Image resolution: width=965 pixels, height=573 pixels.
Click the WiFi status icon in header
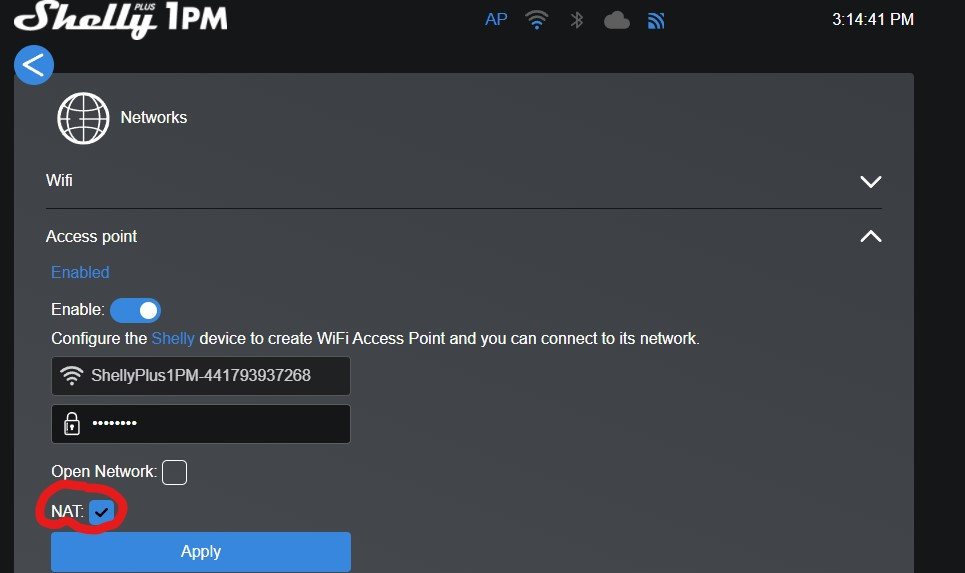(537, 20)
